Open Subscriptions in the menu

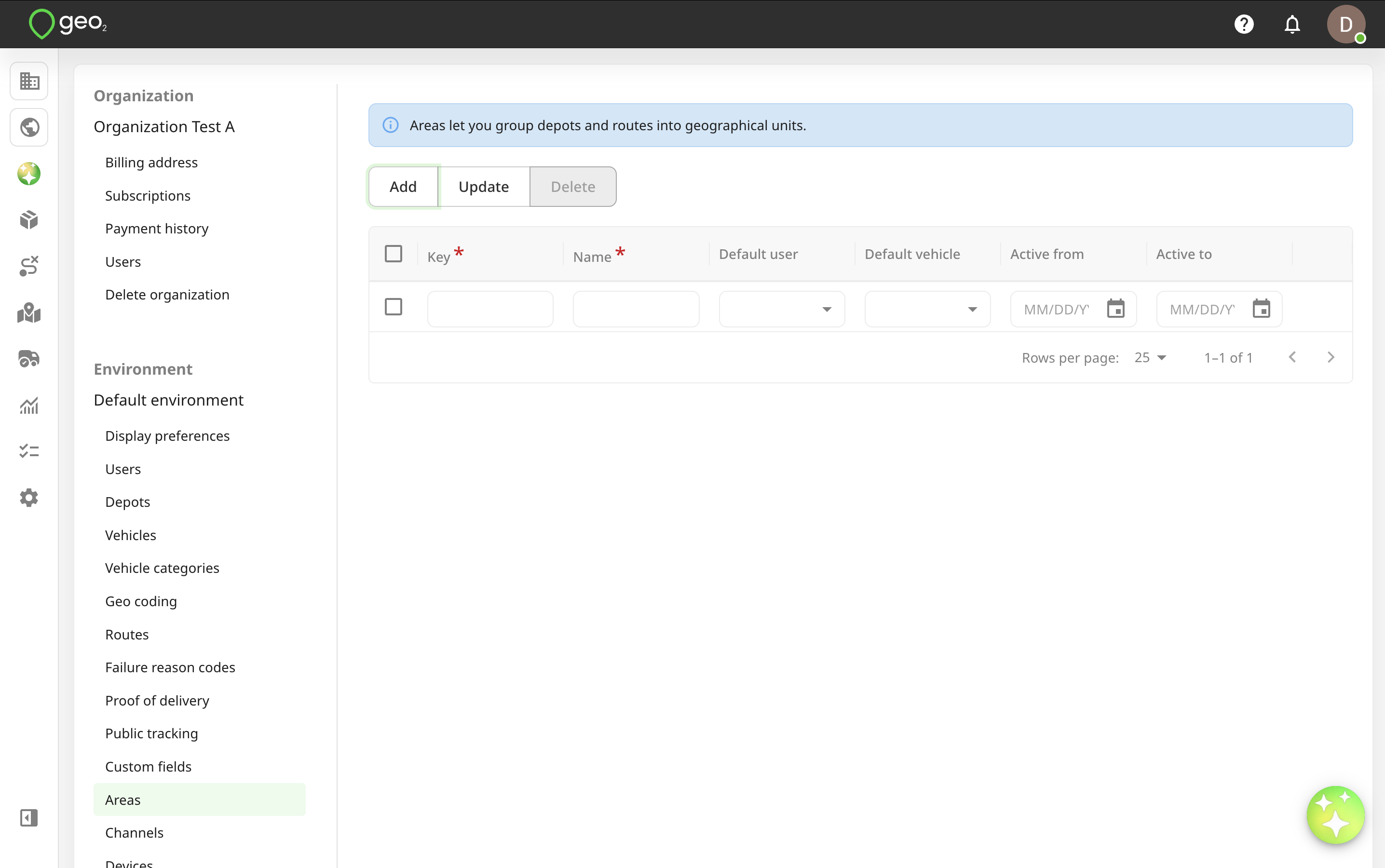click(148, 196)
